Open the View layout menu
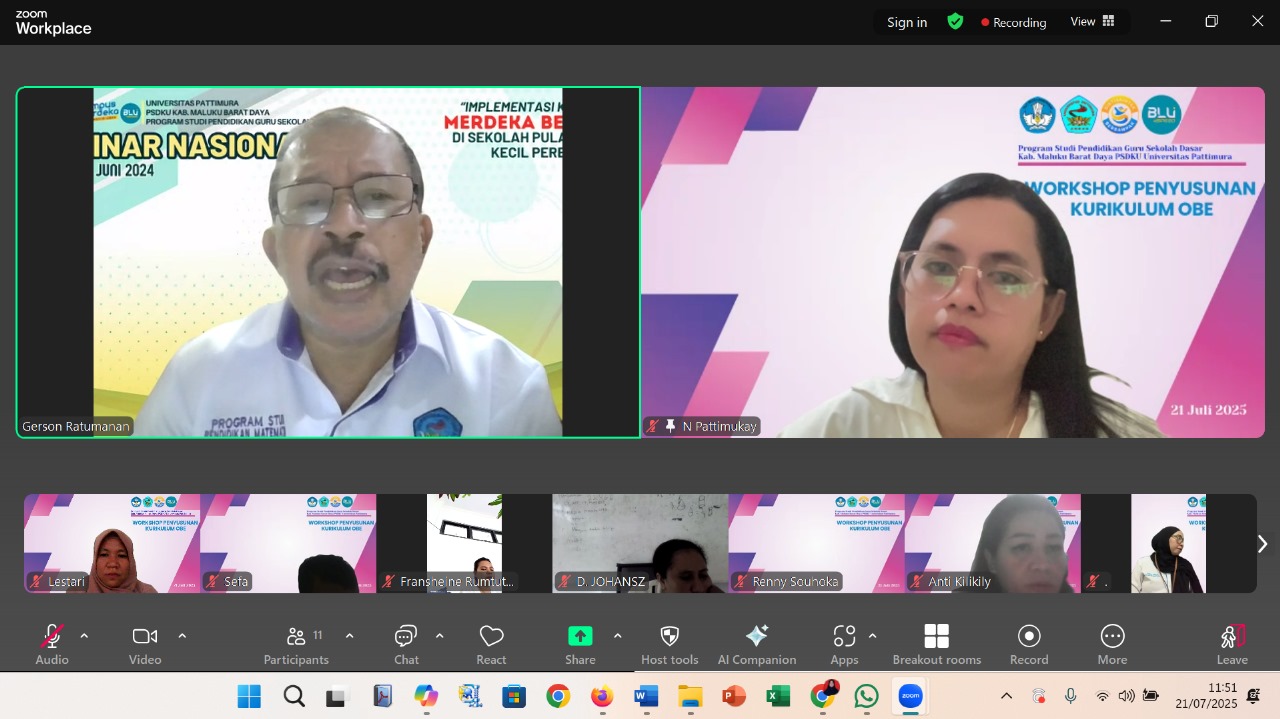 pos(1092,22)
